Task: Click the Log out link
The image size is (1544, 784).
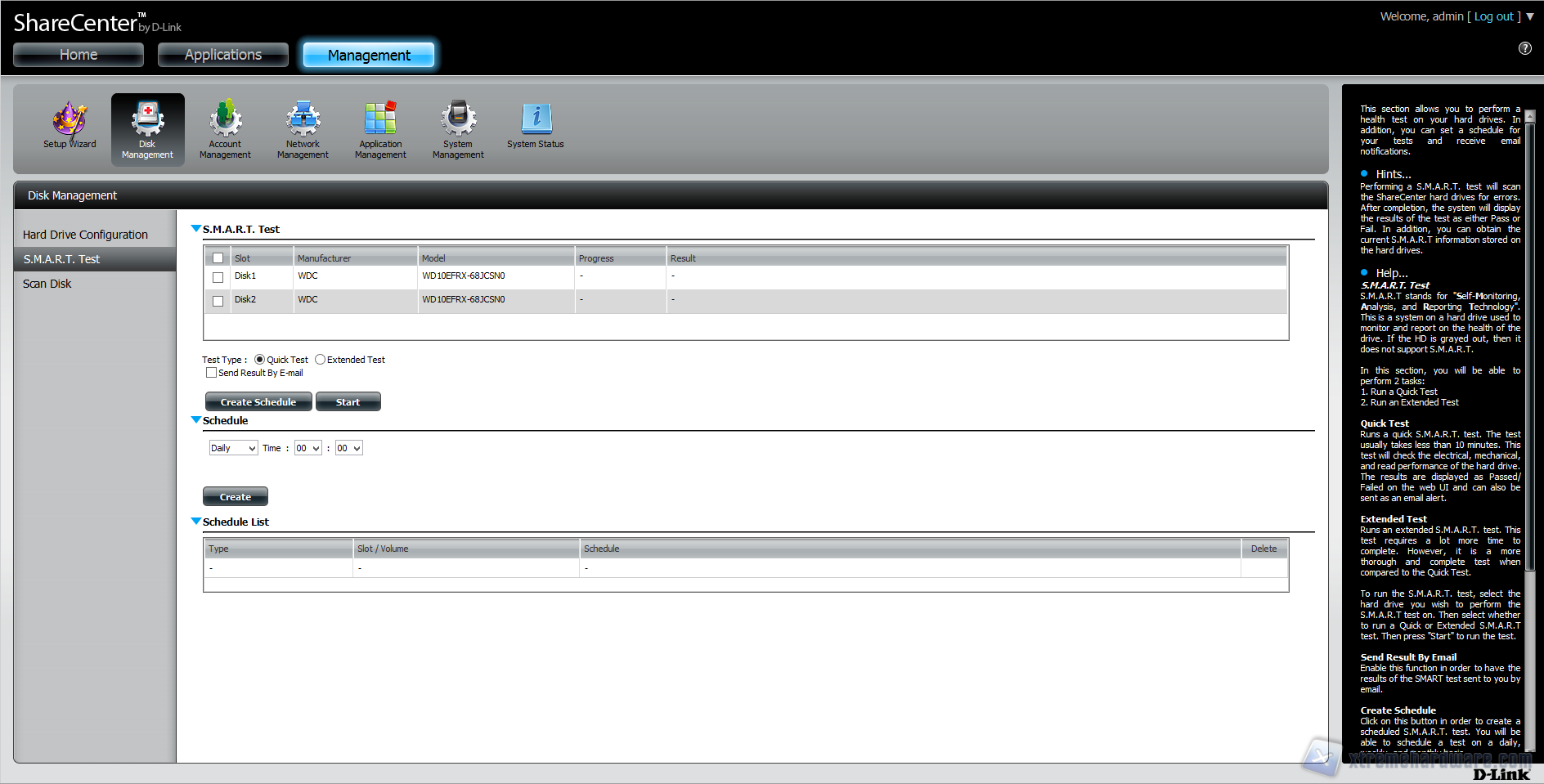Action: [1493, 16]
